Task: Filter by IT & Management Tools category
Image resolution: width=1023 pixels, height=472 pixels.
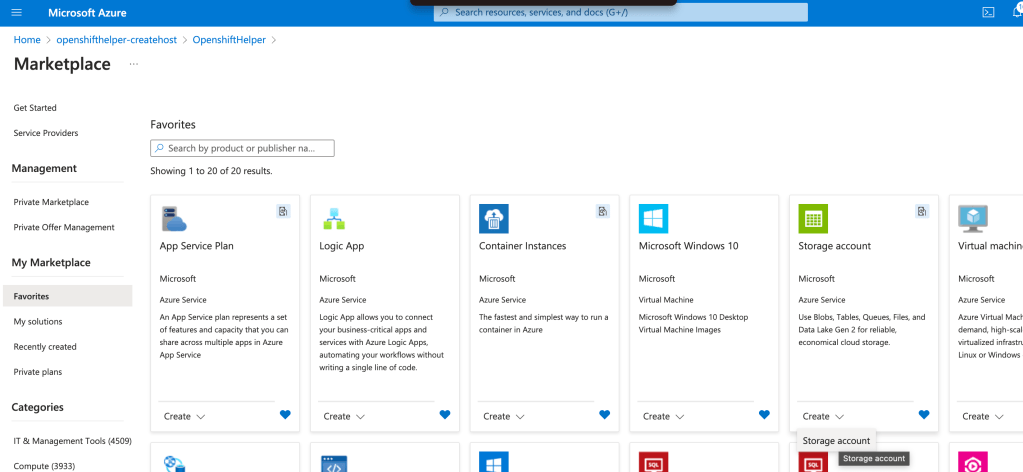Action: tap(72, 441)
